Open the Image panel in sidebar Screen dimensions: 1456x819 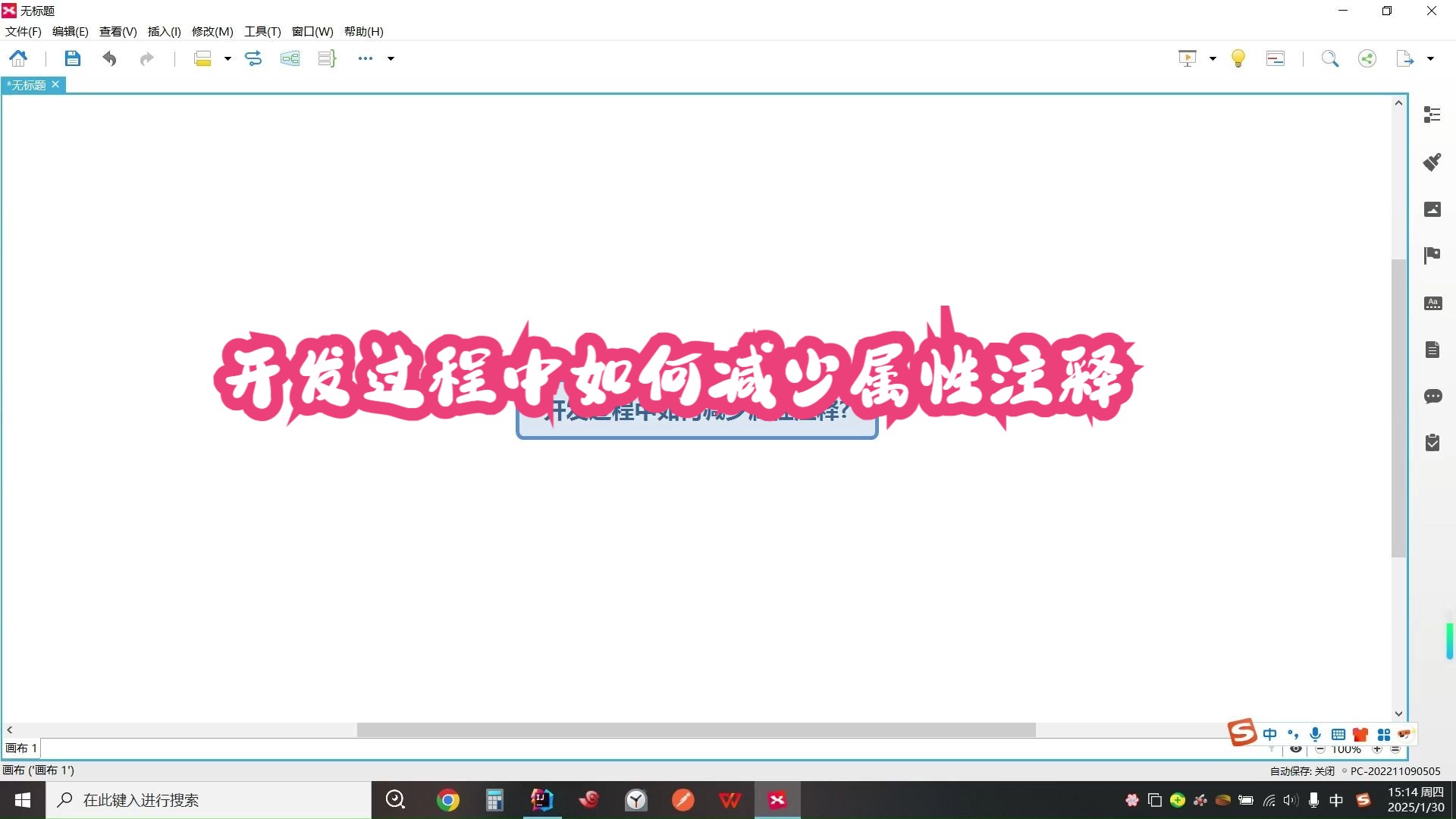pos(1432,209)
